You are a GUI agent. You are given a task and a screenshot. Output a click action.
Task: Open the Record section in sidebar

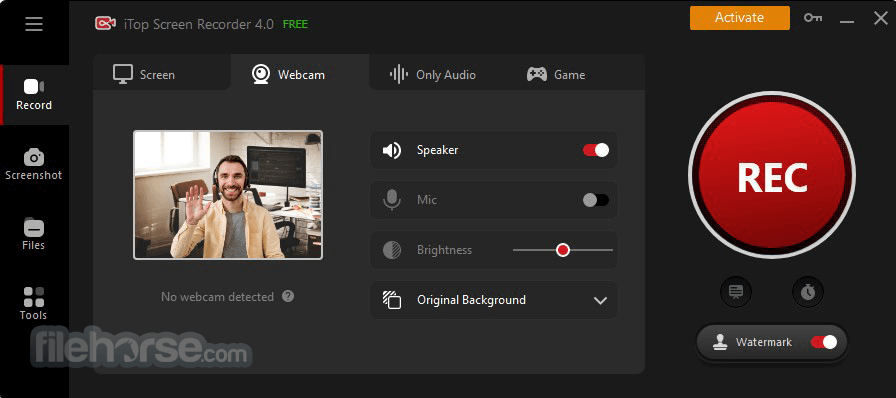34,95
